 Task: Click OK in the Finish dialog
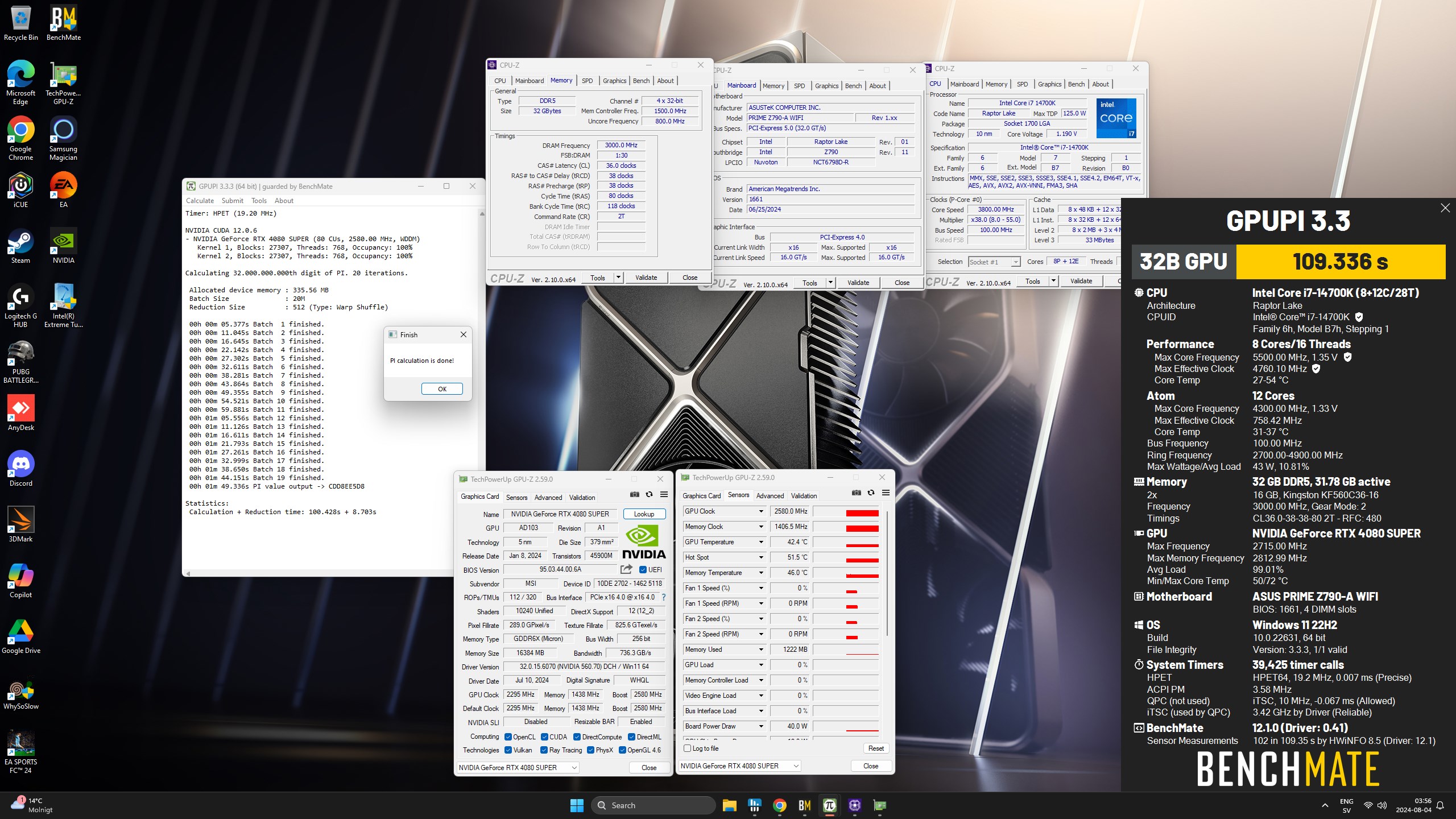(442, 389)
